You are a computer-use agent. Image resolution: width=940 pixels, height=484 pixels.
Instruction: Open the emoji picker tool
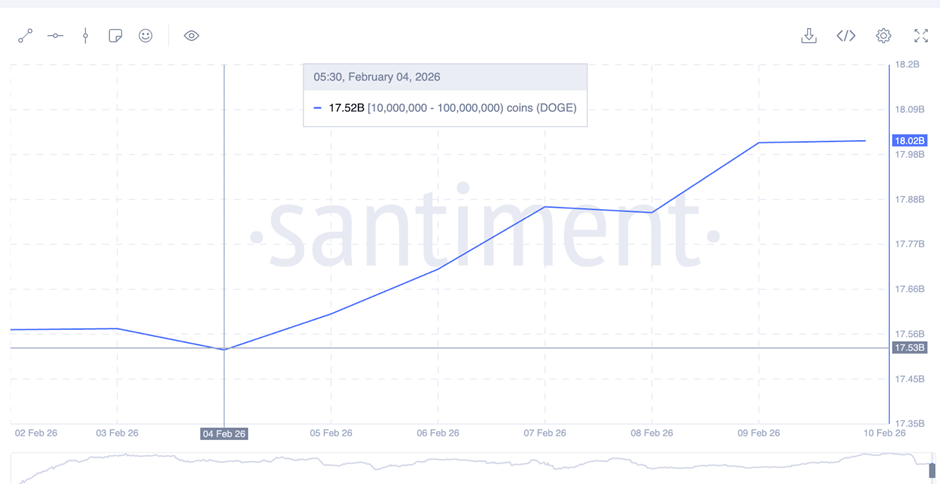145,36
